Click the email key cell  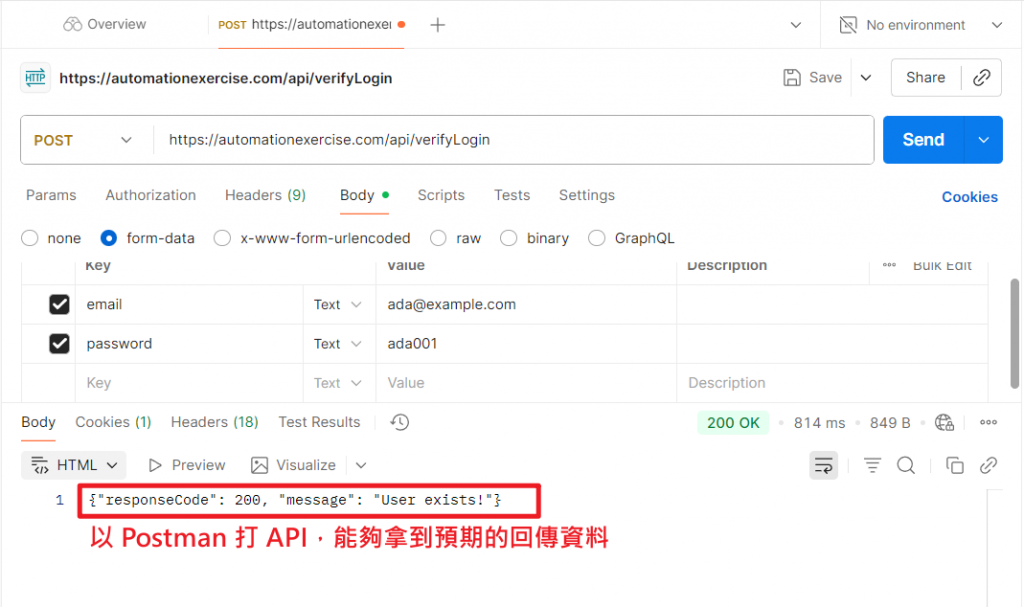point(189,304)
